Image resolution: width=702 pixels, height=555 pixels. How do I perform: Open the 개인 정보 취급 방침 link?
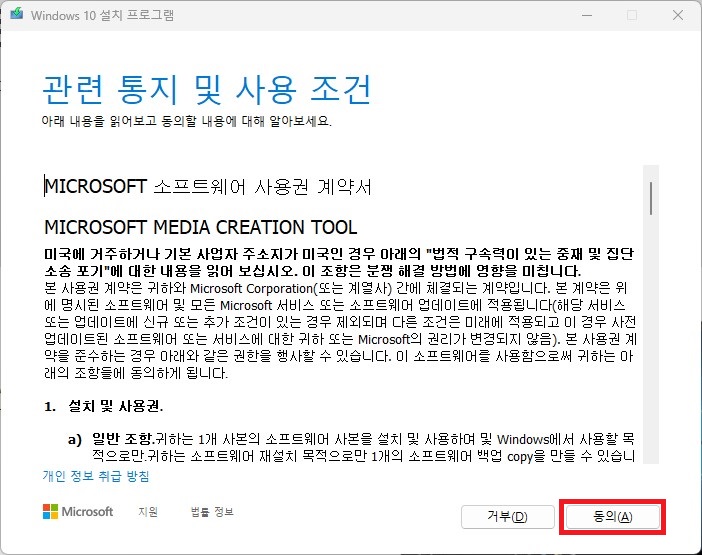[x=96, y=476]
